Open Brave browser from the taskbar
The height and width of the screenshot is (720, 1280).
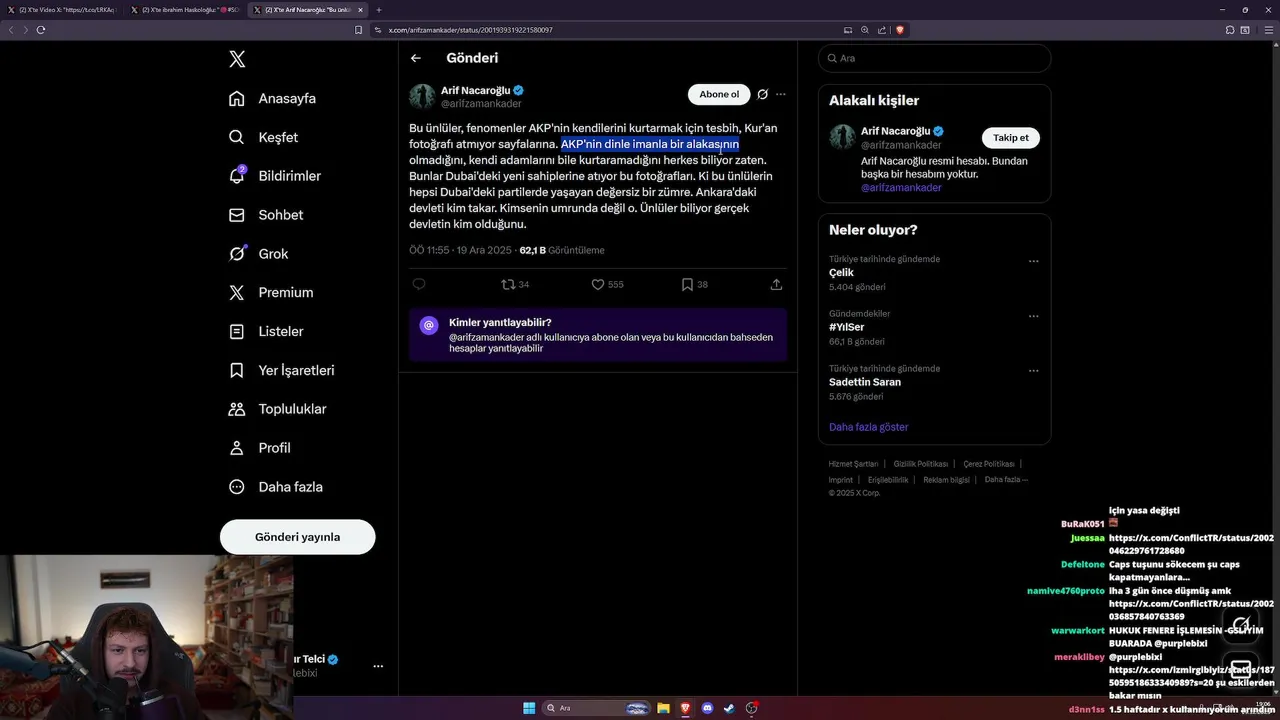pyautogui.click(x=685, y=708)
